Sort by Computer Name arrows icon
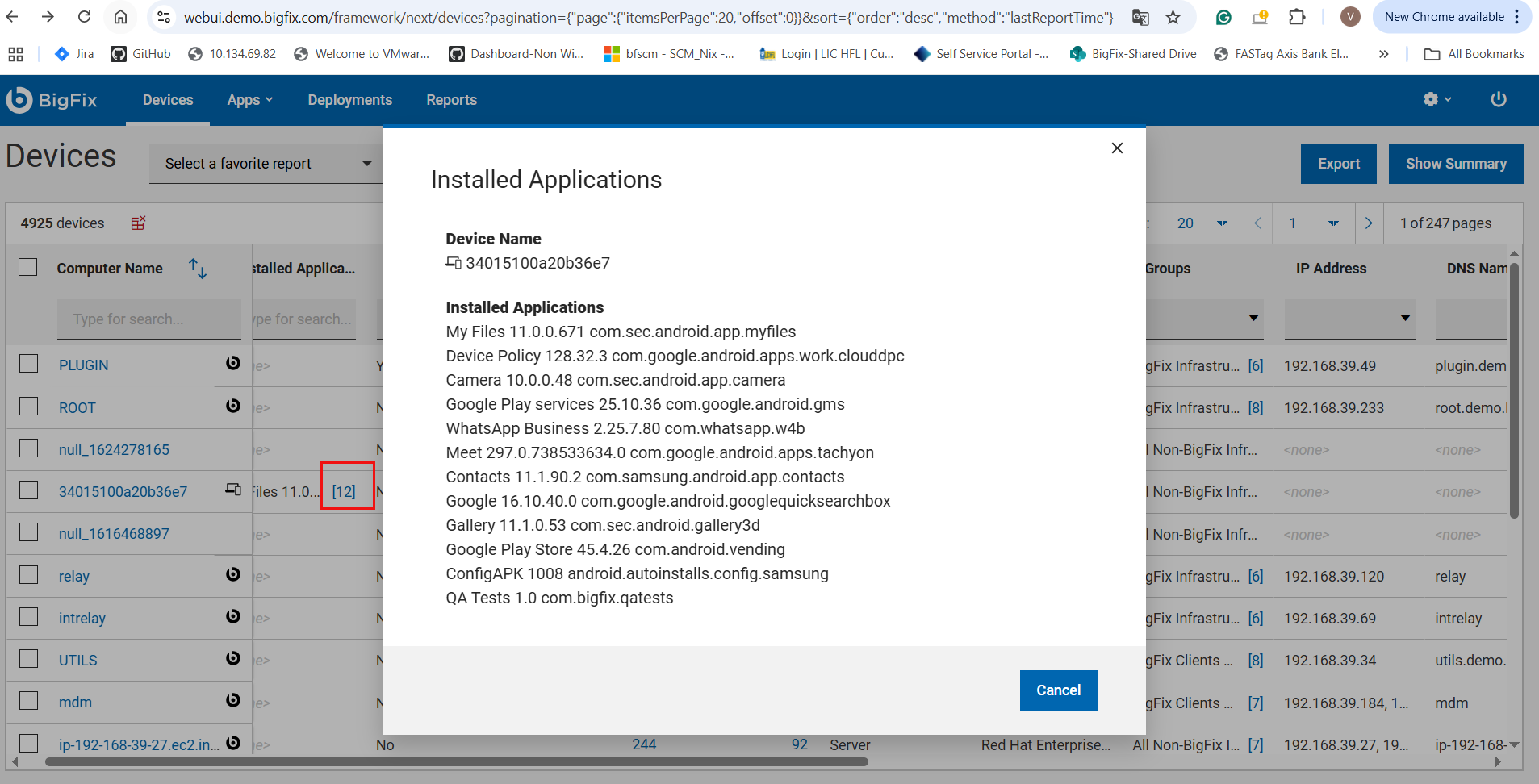 click(x=198, y=269)
